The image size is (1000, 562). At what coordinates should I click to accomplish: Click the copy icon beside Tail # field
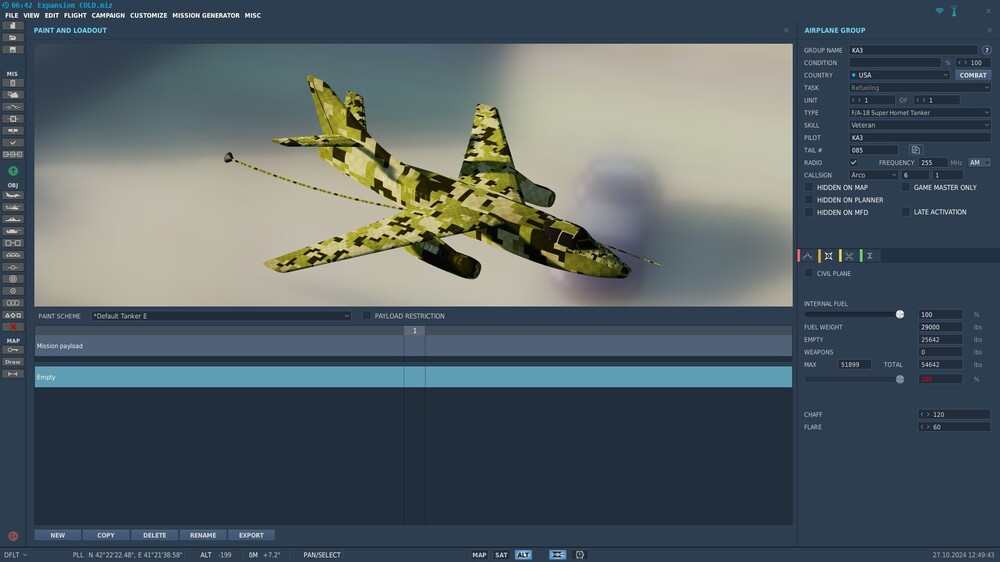[x=915, y=150]
